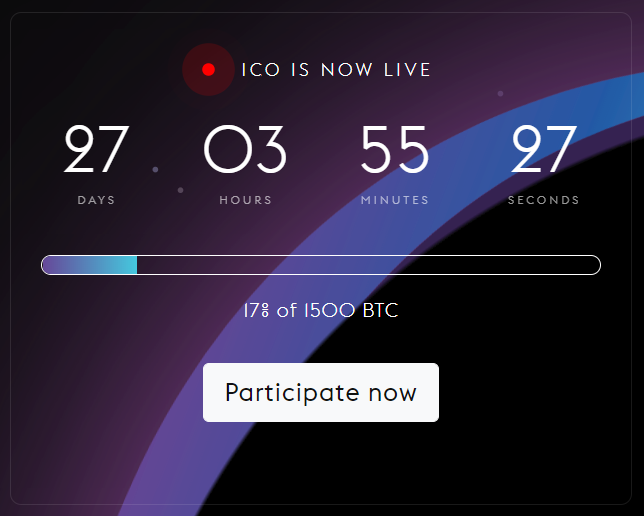The height and width of the screenshot is (516, 644).
Task: Select the DAYS label
Action: coord(97,200)
